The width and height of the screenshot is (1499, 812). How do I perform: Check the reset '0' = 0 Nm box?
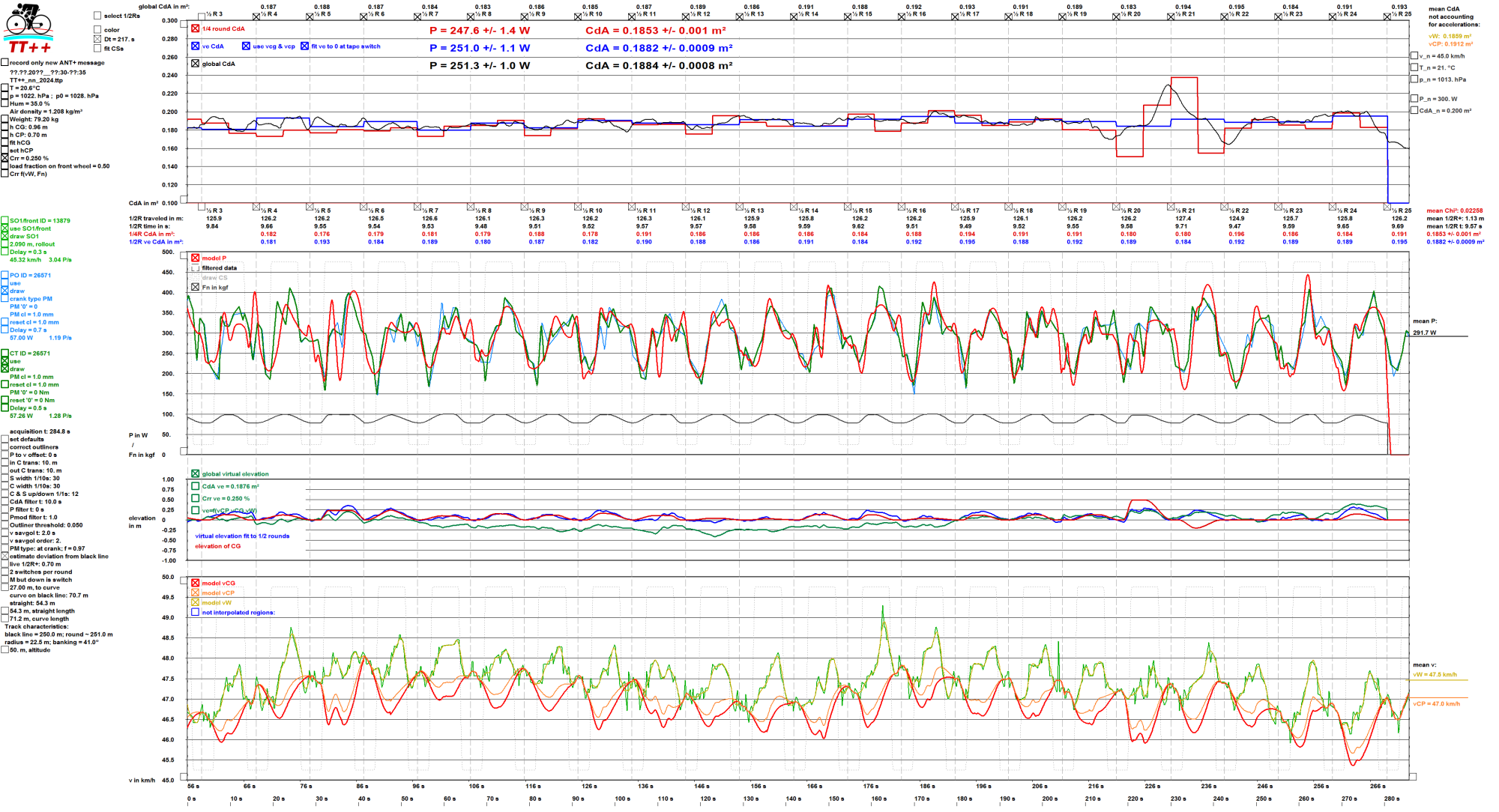tap(4, 401)
